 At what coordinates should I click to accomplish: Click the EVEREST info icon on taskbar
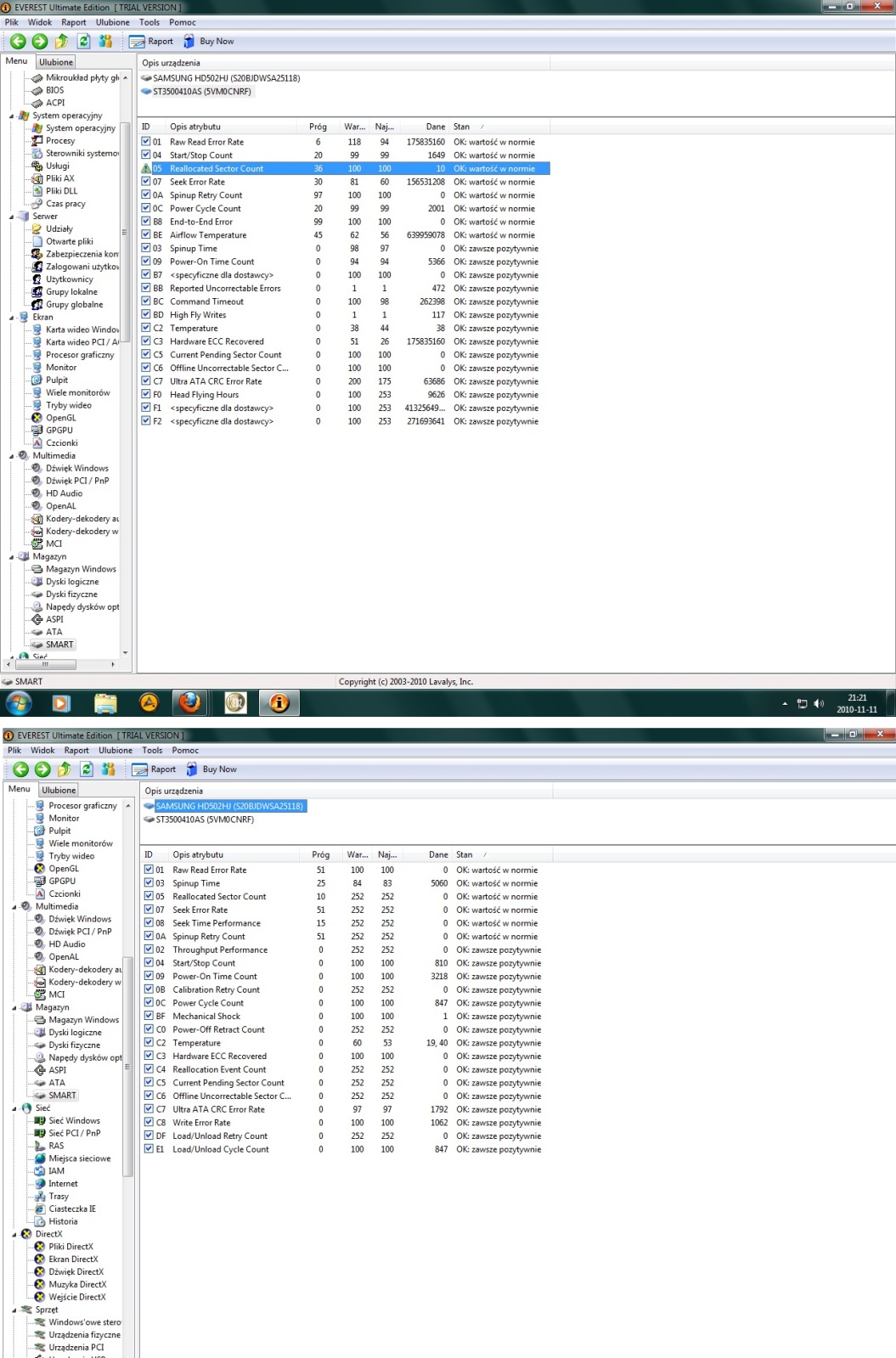click(x=279, y=702)
